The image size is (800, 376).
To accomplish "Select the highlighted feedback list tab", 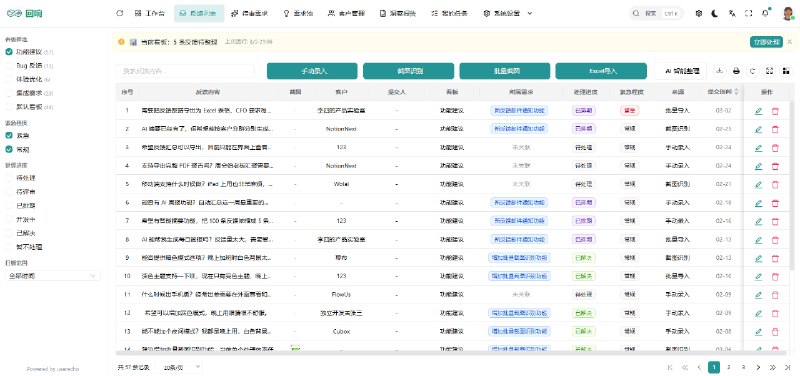I will 199,14.
